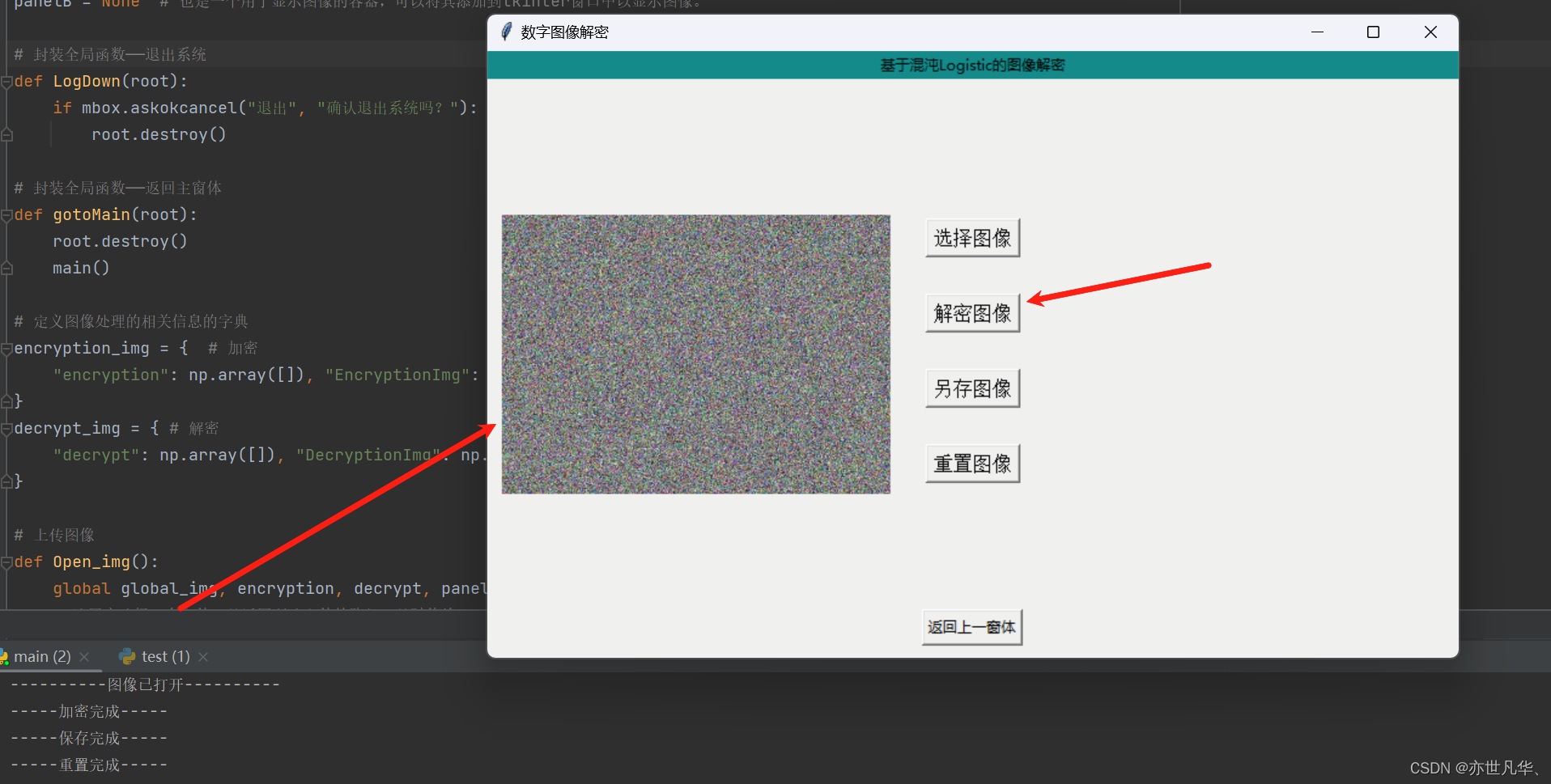Collapse the Open_img function fold marker
The width and height of the screenshot is (1551, 784).
coord(6,562)
